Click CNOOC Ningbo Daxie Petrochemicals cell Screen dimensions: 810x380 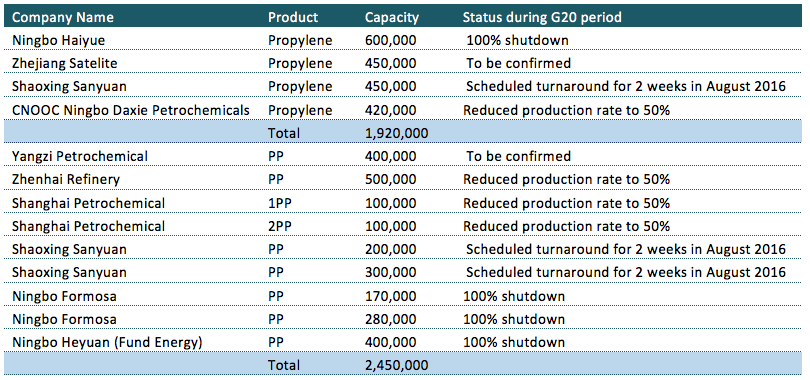pyautogui.click(x=131, y=110)
